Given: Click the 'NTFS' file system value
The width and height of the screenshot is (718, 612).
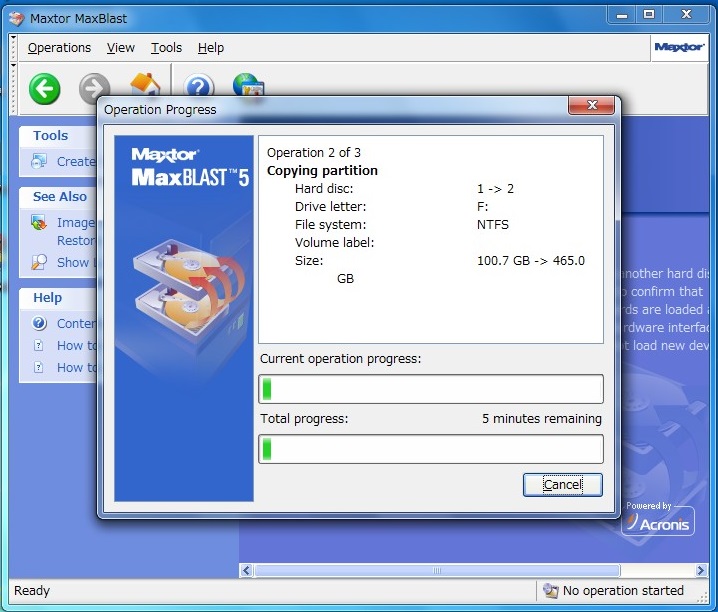Looking at the screenshot, I should 493,224.
